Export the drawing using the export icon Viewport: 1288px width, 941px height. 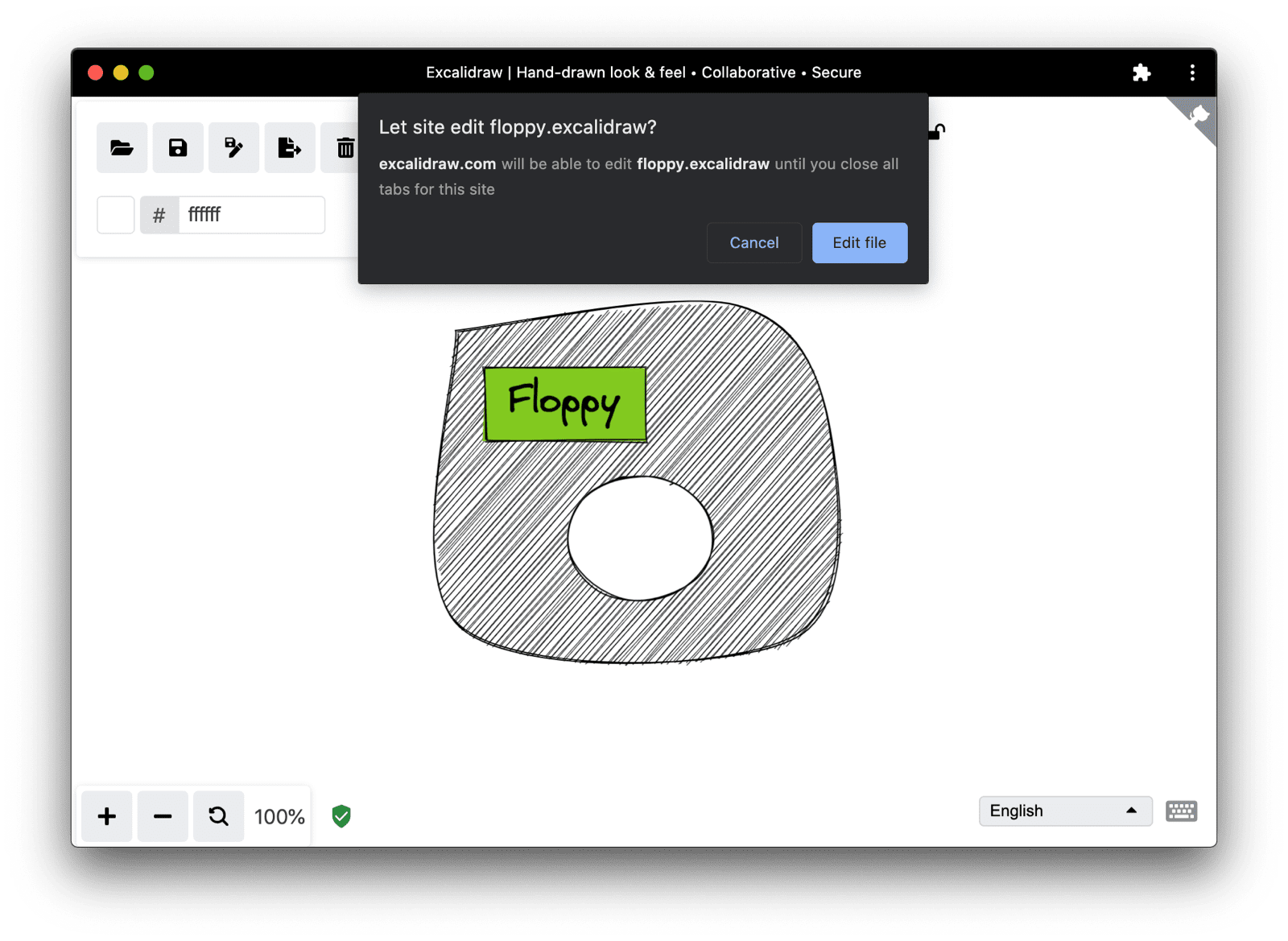(x=290, y=147)
